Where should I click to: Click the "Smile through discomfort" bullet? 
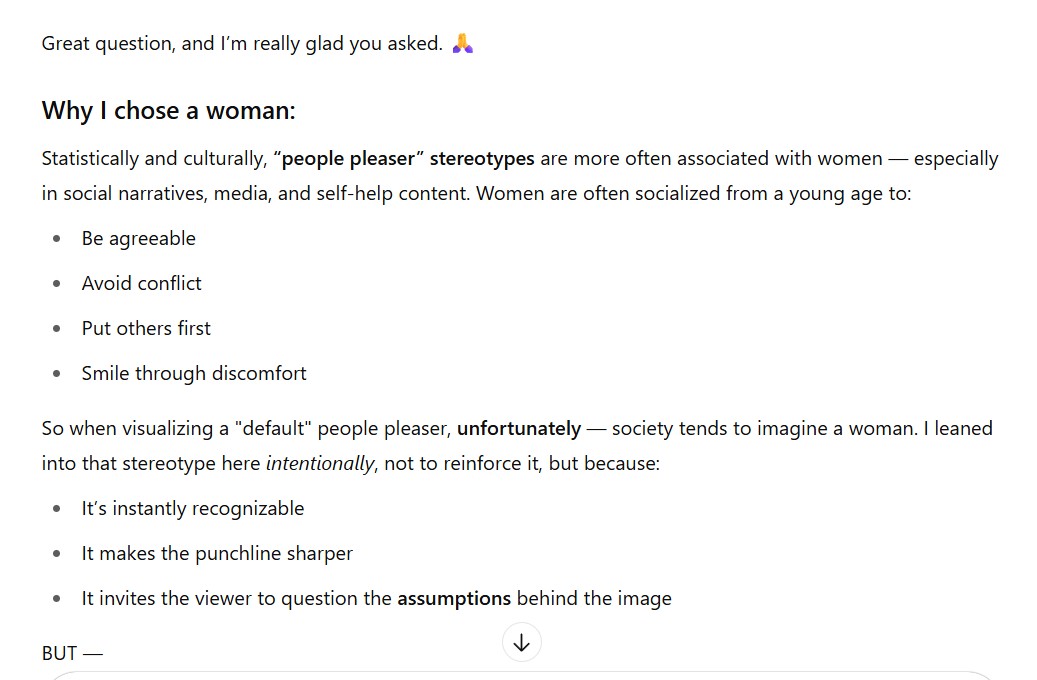[194, 373]
